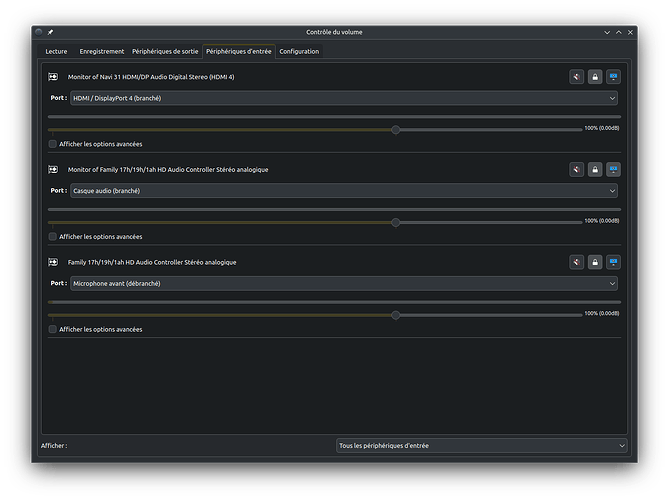668x500 pixels.
Task: Click the Navi 31 monitor volume slider handle
Action: (396, 129)
